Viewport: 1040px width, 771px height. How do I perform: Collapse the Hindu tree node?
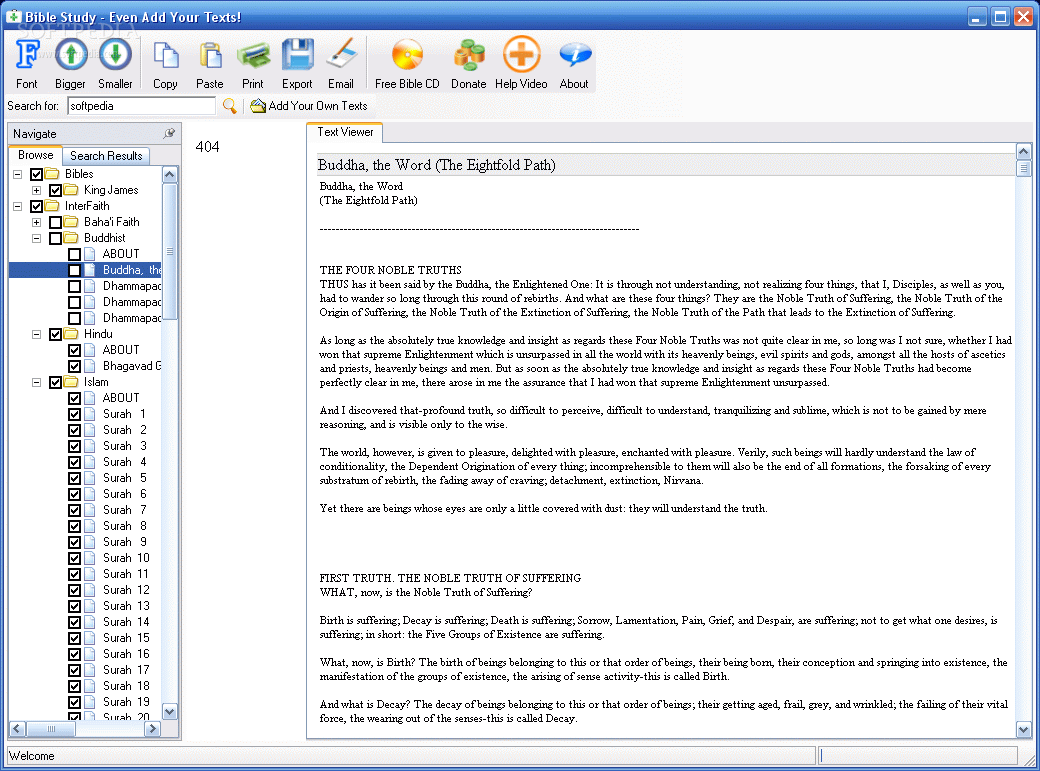pos(36,334)
